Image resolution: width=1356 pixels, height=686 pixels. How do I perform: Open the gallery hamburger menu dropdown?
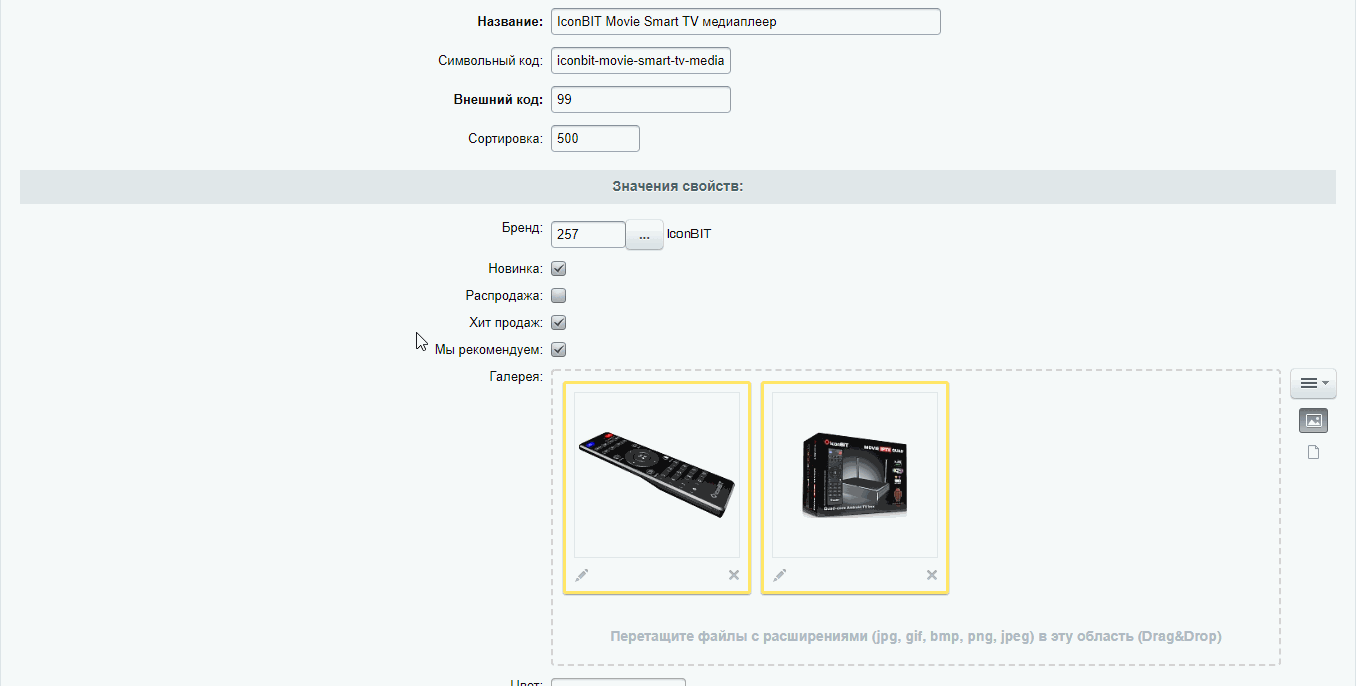[x=1314, y=383]
